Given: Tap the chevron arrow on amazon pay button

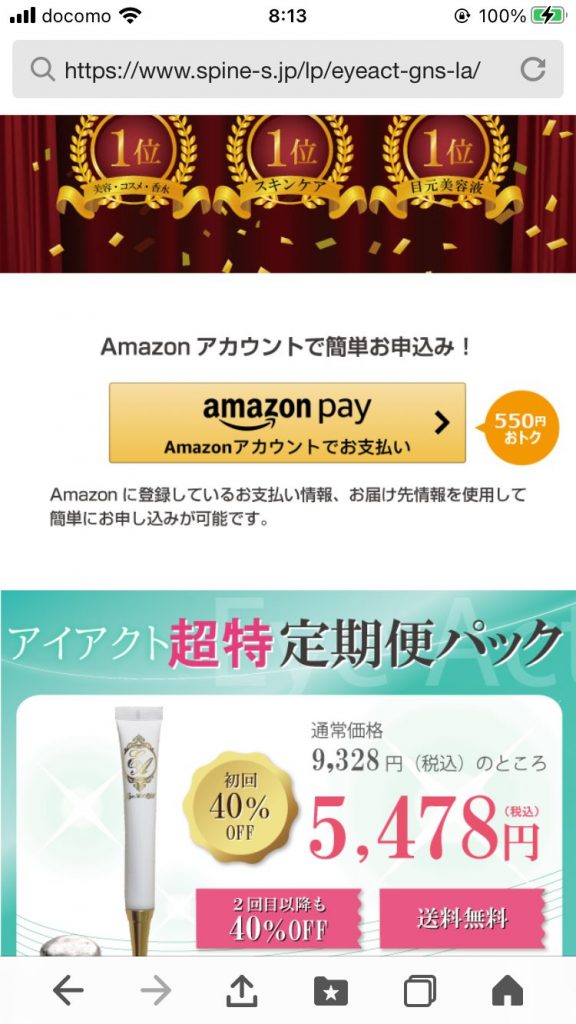Looking at the screenshot, I should [442, 423].
